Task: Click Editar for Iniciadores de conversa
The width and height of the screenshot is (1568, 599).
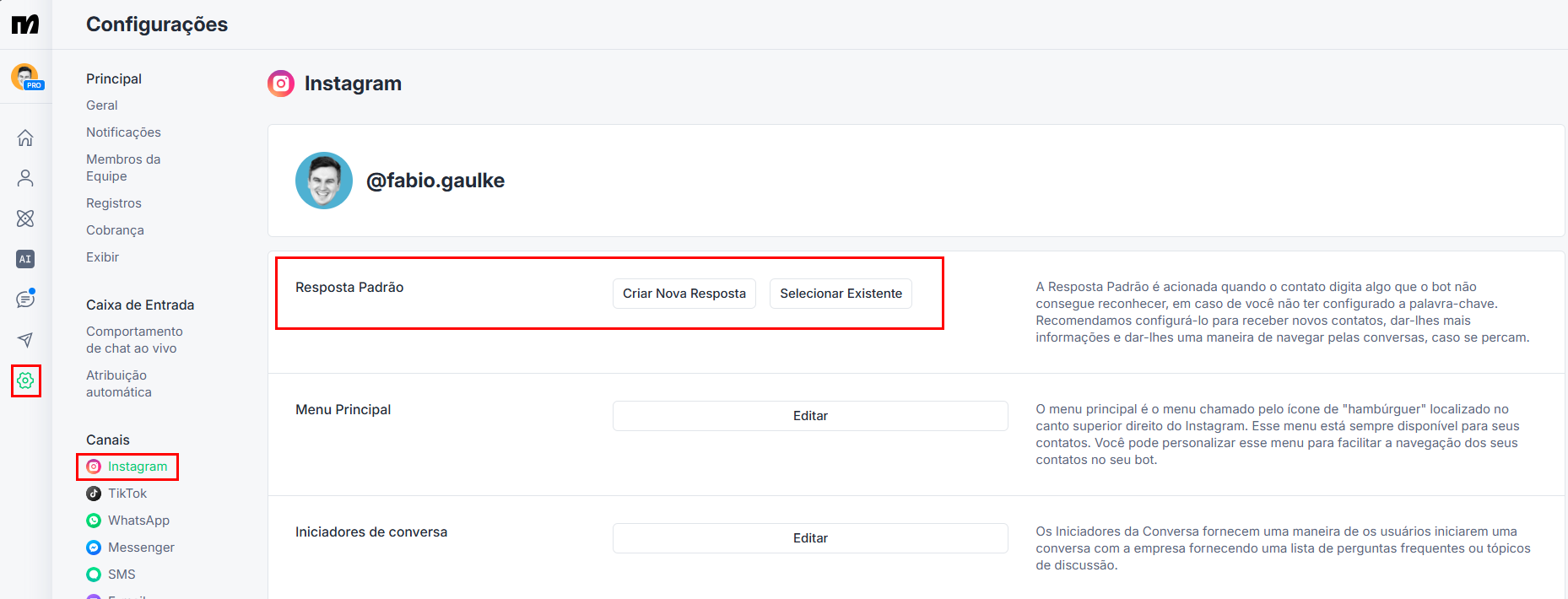Action: [810, 538]
